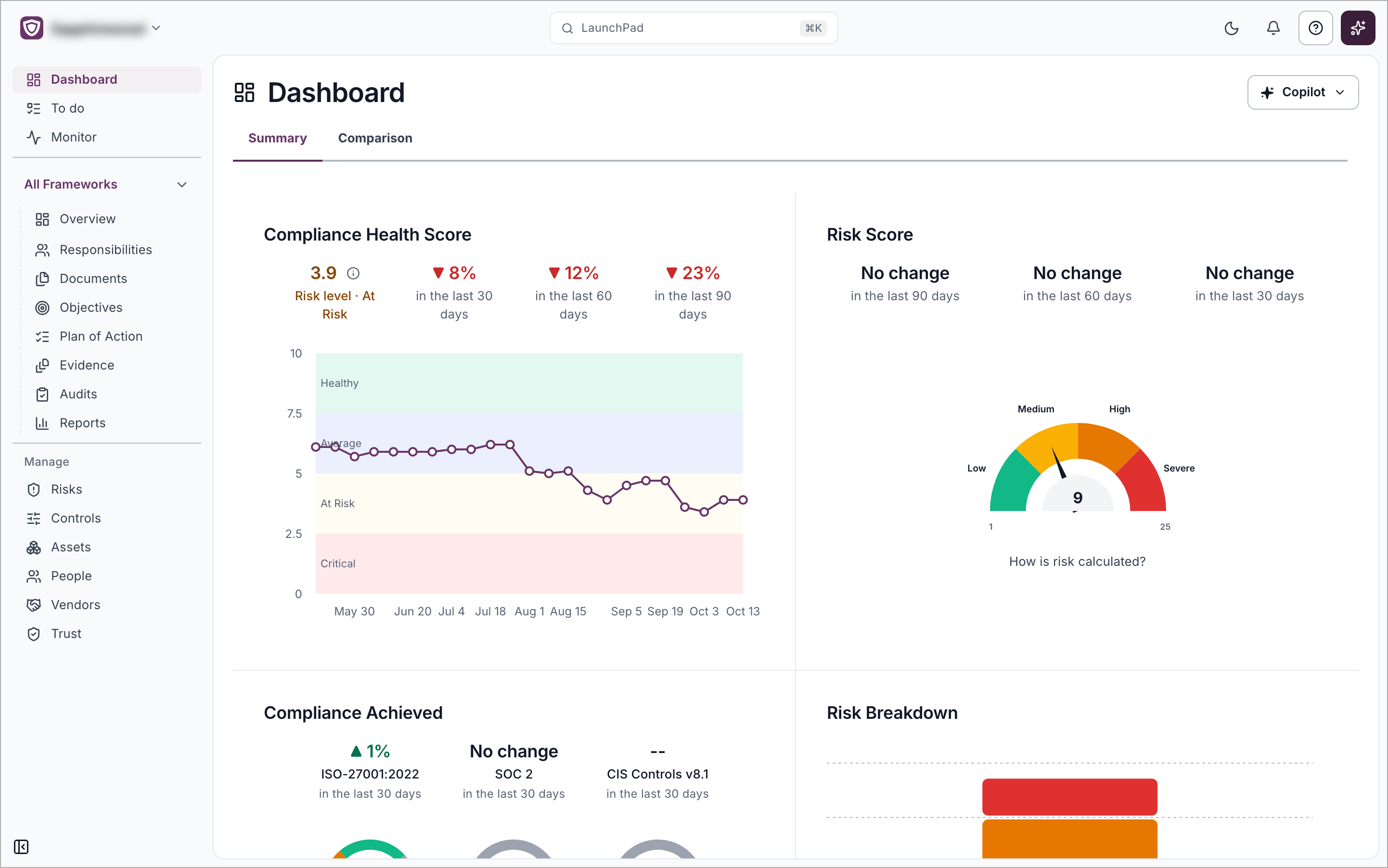
Task: Open the AI sparkle assistant button
Action: click(1358, 28)
